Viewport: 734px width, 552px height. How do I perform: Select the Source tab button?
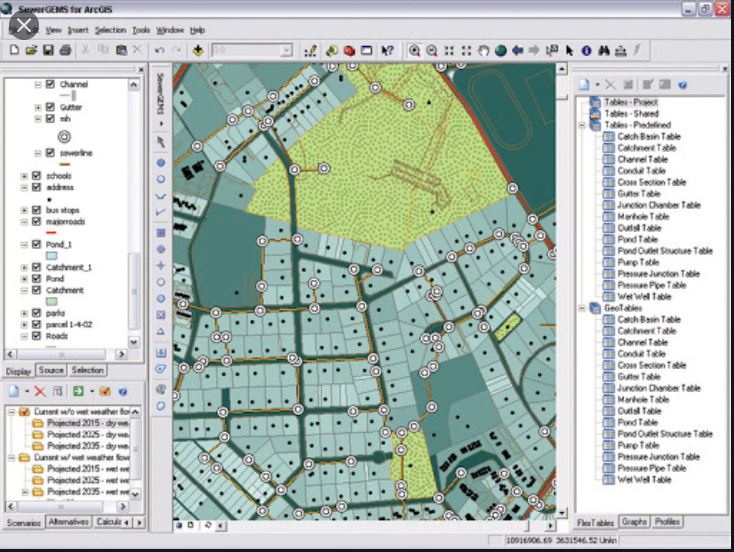point(51,370)
